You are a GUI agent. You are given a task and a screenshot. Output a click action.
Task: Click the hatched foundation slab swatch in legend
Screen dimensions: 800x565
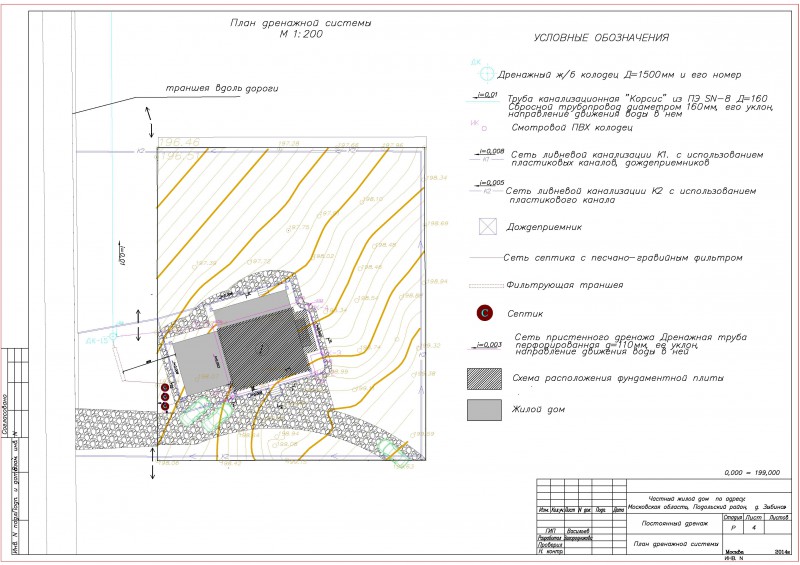pyautogui.click(x=484, y=379)
